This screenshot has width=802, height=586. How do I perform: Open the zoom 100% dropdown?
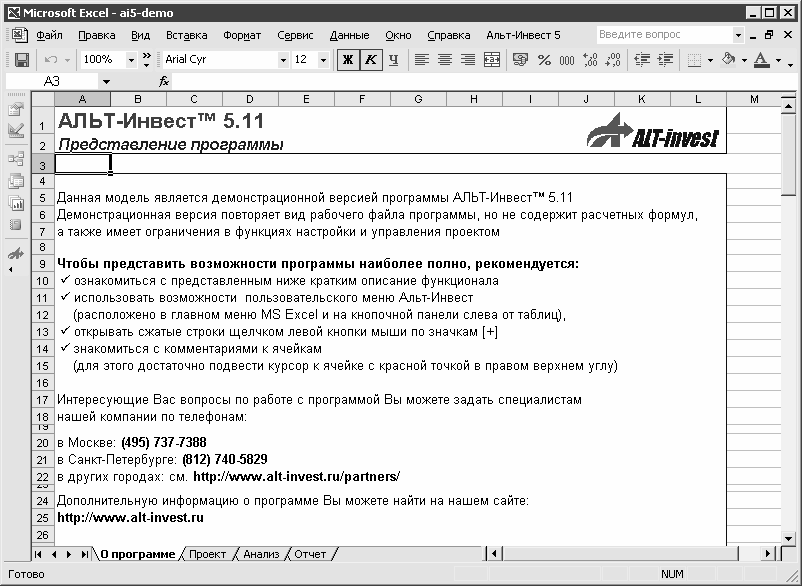[131, 60]
